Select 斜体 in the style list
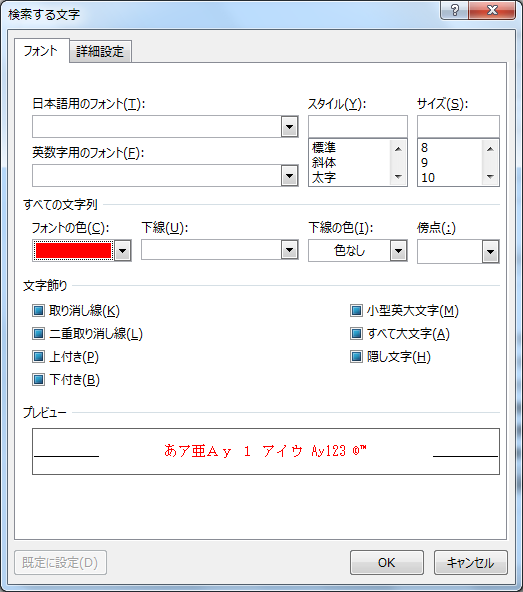 click(324, 162)
